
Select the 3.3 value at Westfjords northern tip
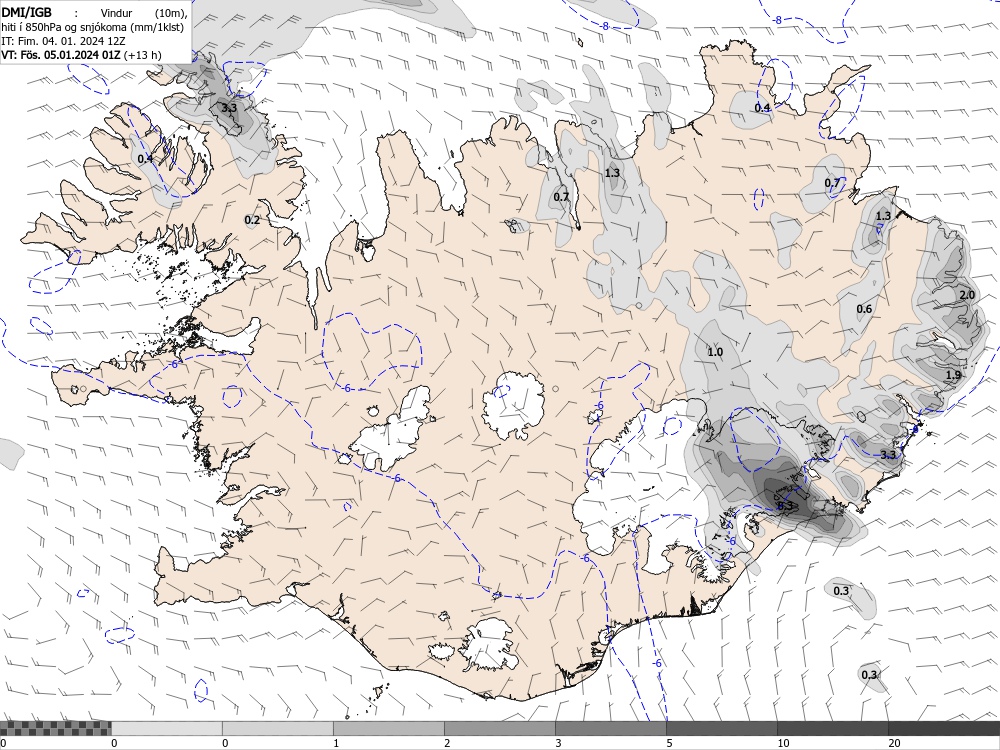(229, 108)
